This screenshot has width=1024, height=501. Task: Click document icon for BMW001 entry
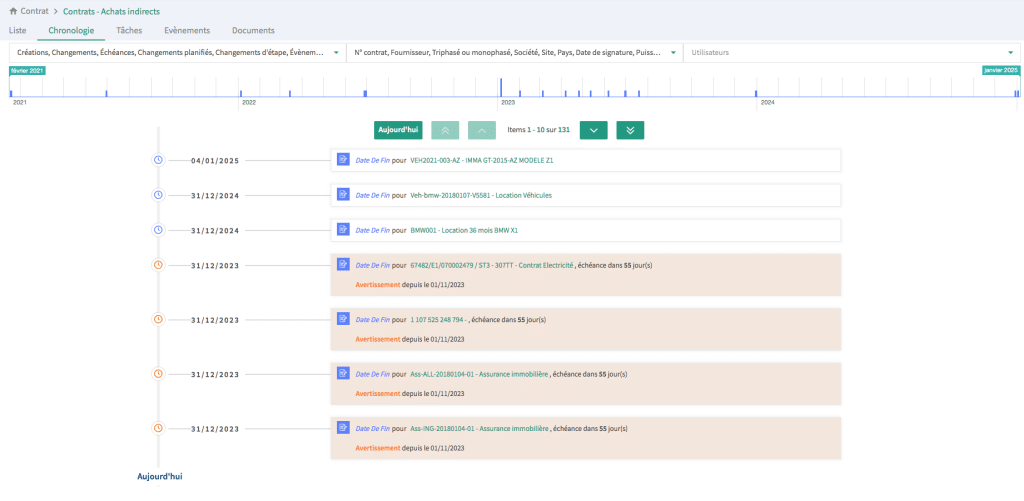pyautogui.click(x=343, y=229)
